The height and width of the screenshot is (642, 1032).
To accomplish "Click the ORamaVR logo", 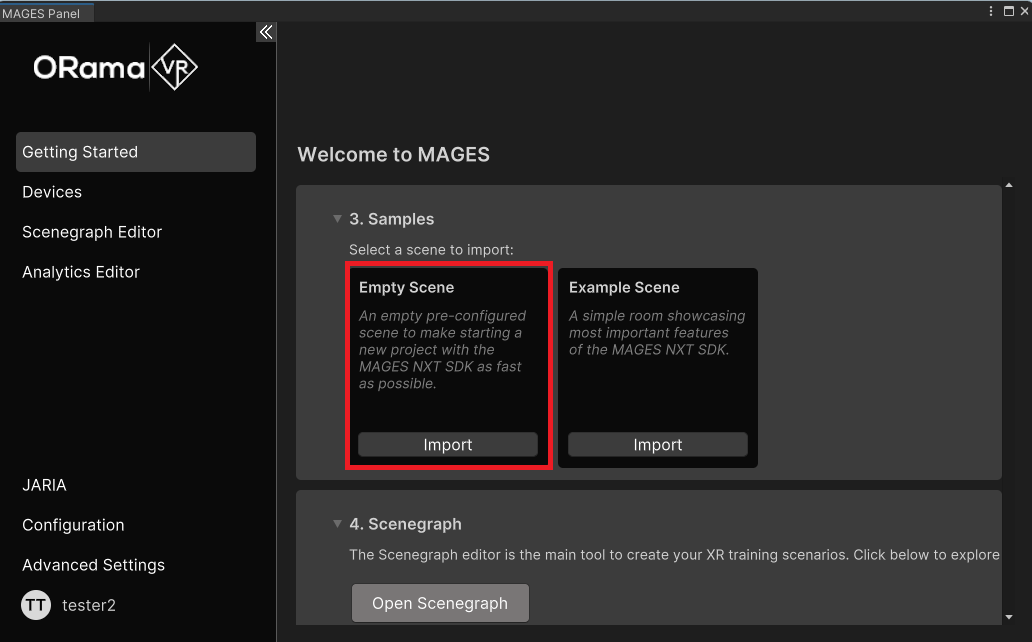I will (115, 68).
